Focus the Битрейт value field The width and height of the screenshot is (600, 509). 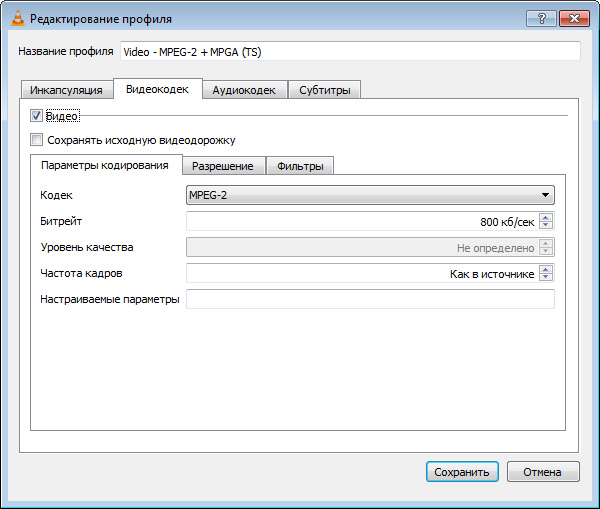coord(360,221)
